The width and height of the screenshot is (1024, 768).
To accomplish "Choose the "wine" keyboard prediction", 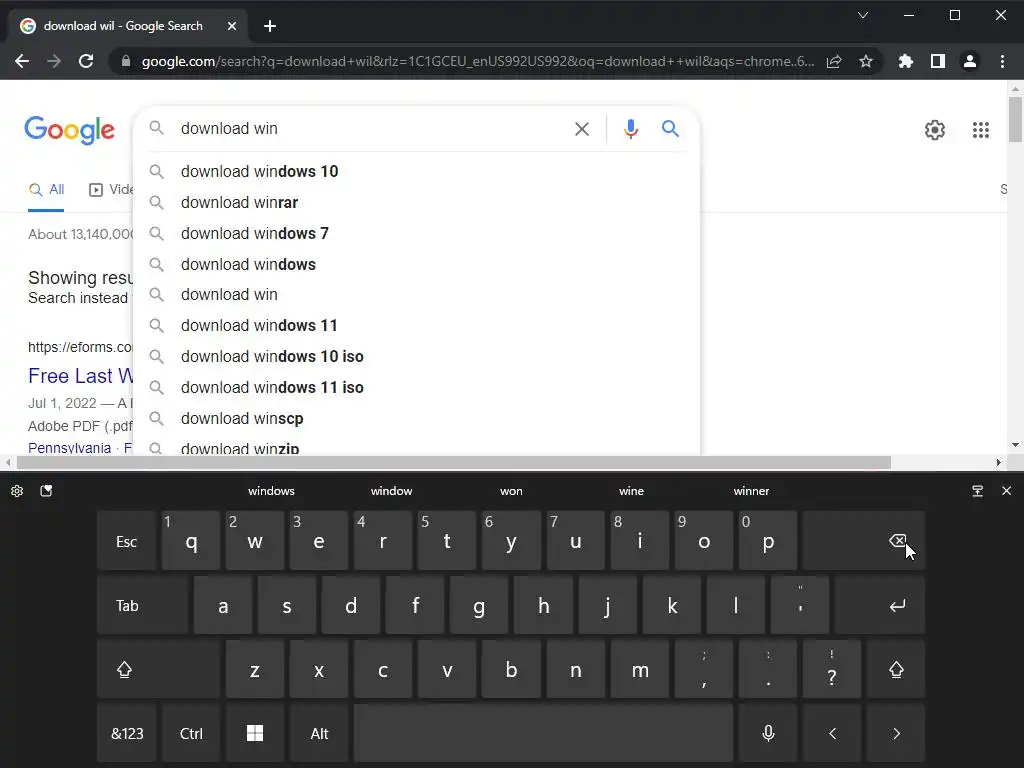I will [632, 491].
